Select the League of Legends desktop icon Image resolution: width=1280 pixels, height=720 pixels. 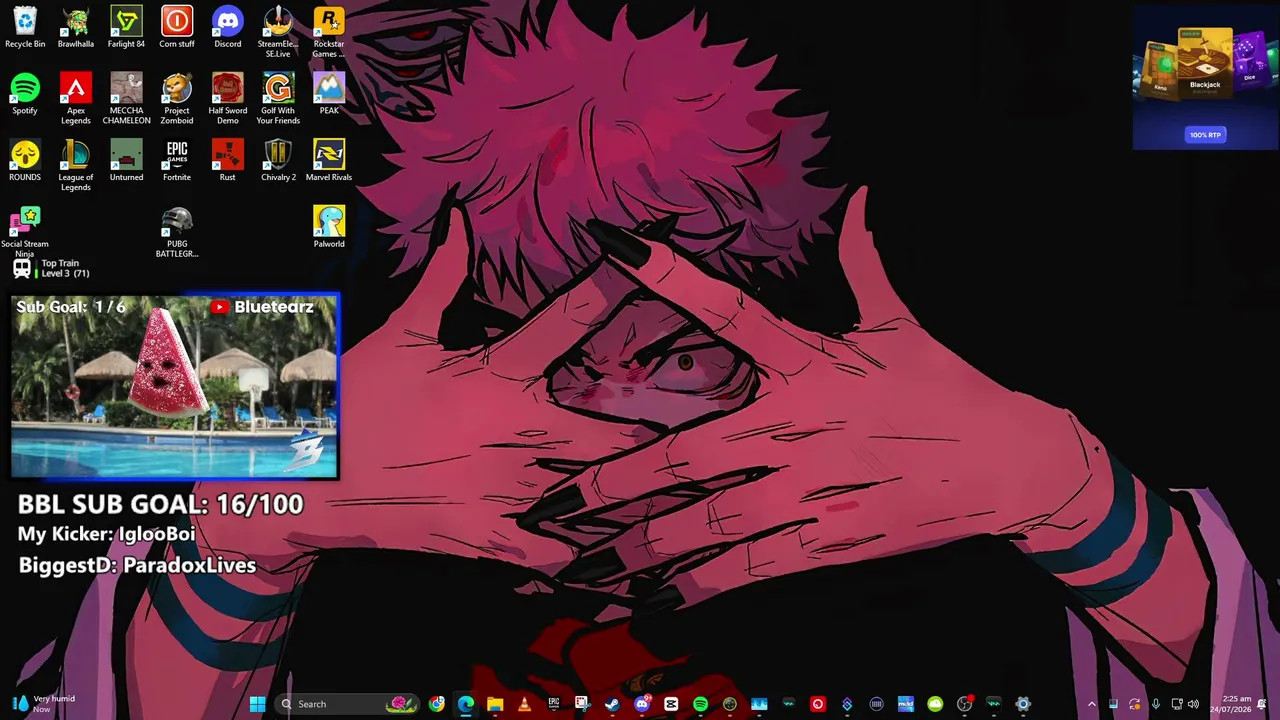tap(76, 166)
